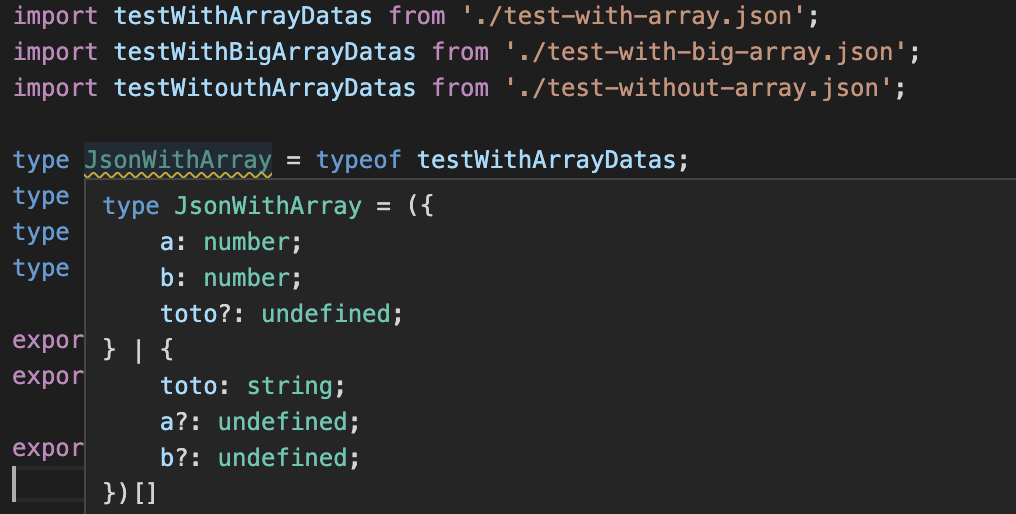Click 'b: number;' line in tooltip
Screen dimensions: 1016x514
[x=231, y=279]
